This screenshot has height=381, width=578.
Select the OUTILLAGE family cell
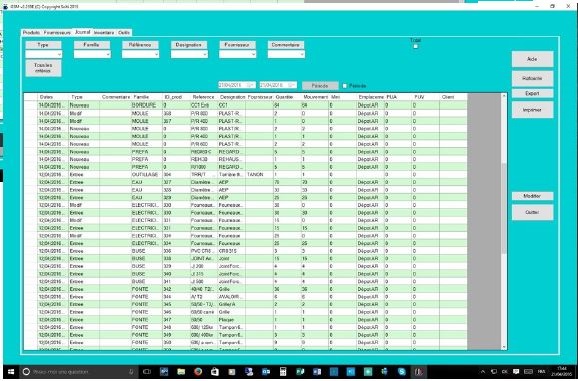[x=146, y=175]
